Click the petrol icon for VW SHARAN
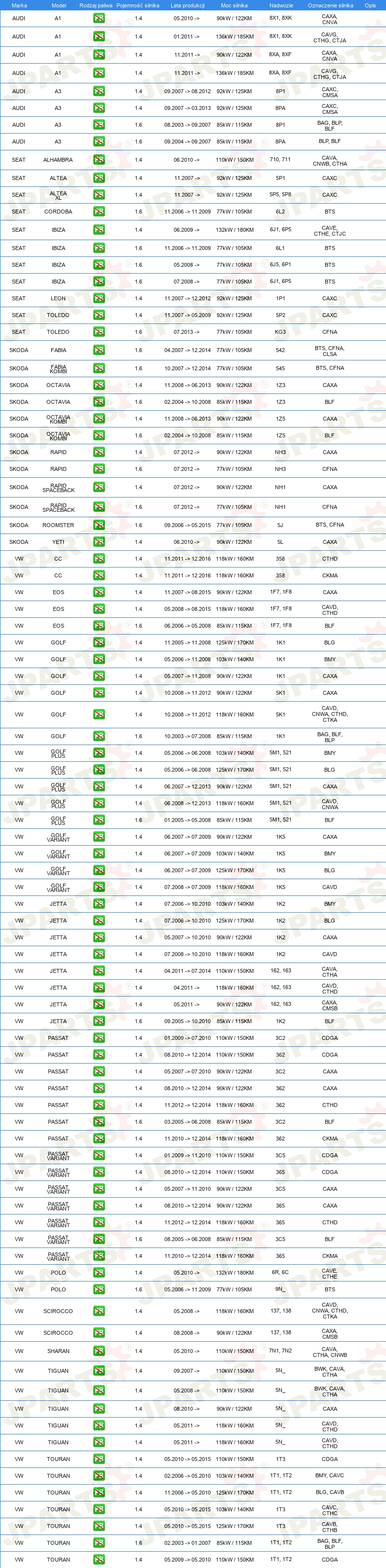This screenshot has width=386, height=1568. (99, 1351)
